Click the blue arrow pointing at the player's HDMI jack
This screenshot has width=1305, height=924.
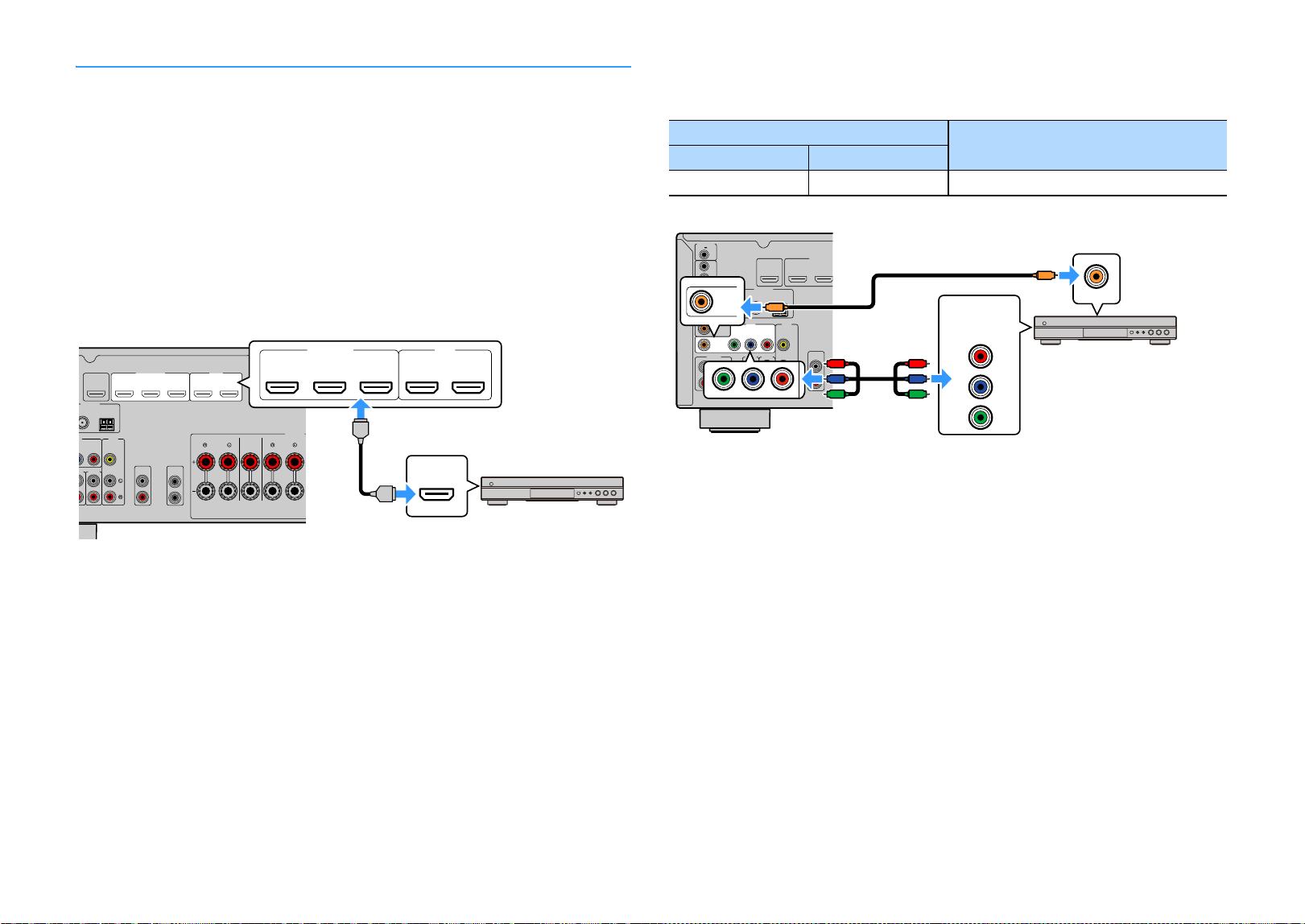[x=405, y=493]
